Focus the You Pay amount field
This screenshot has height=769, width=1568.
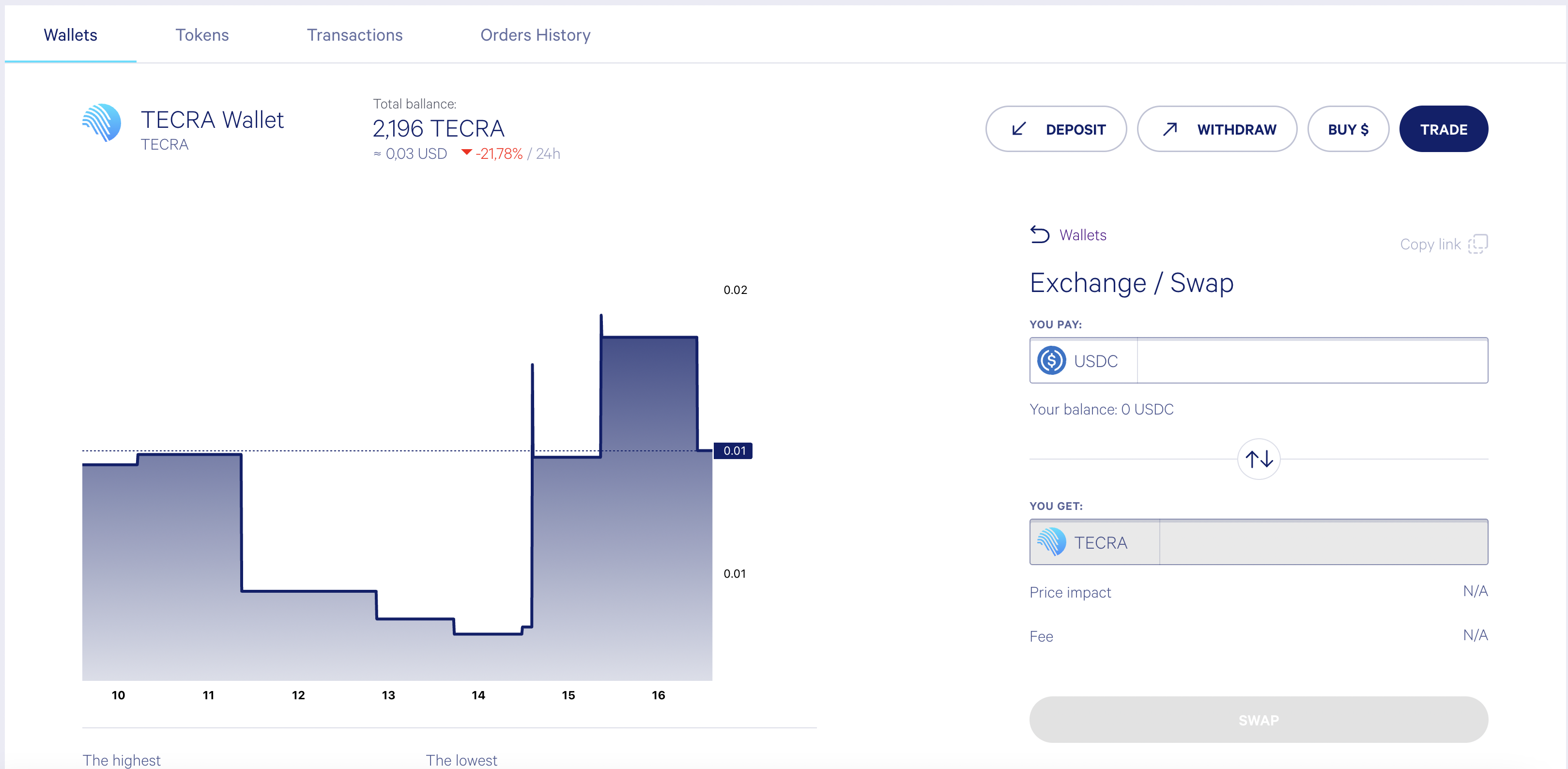tap(1312, 360)
